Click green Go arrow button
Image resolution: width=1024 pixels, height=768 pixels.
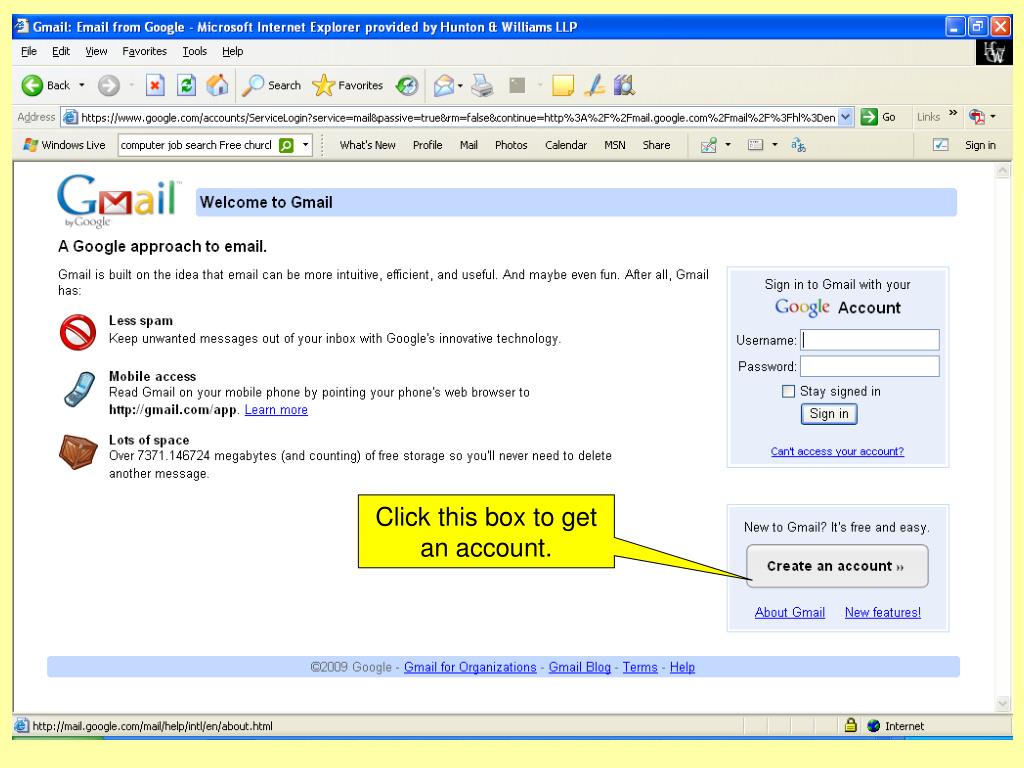(869, 117)
